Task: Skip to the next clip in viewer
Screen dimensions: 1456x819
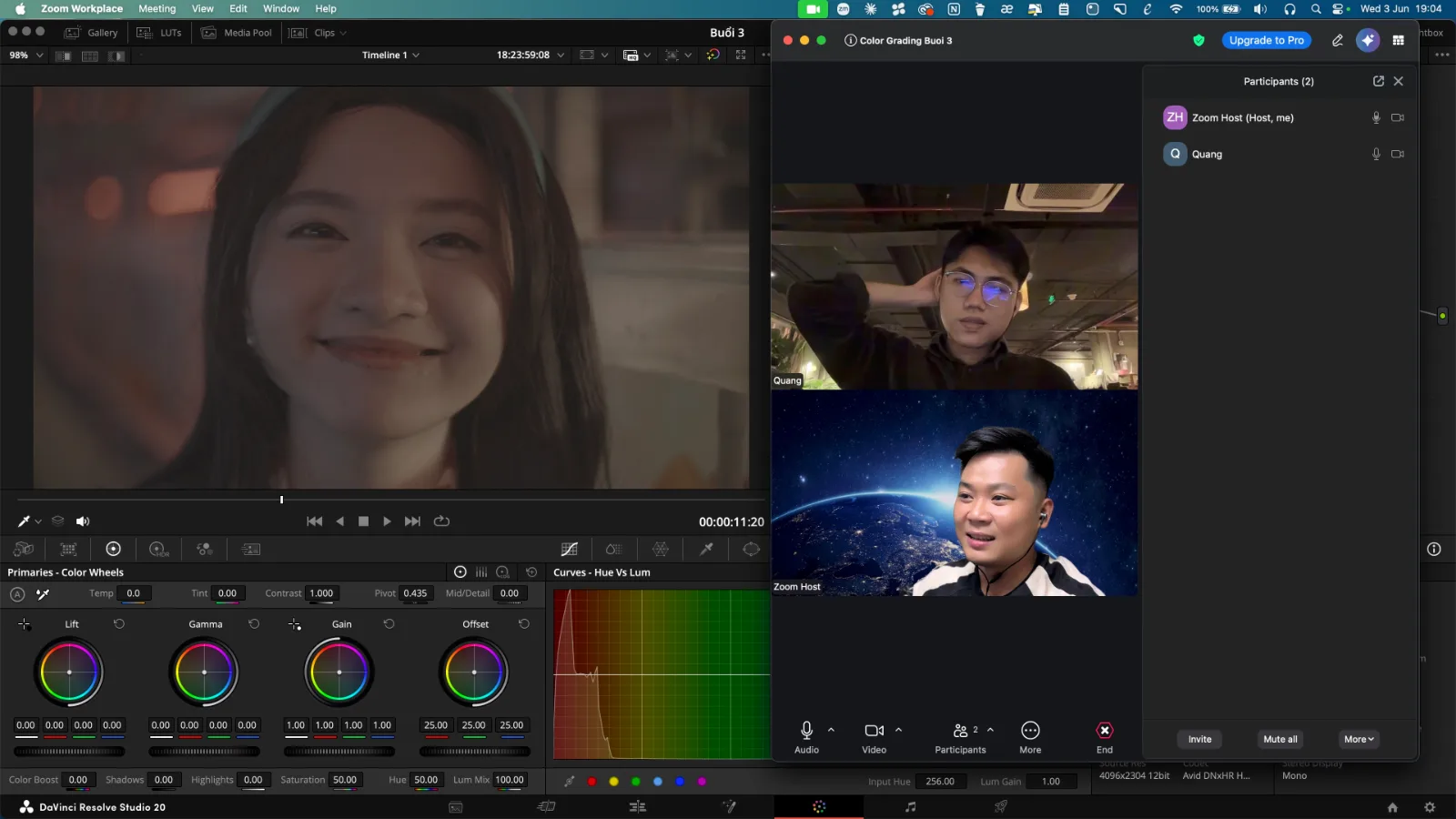Action: click(x=412, y=521)
